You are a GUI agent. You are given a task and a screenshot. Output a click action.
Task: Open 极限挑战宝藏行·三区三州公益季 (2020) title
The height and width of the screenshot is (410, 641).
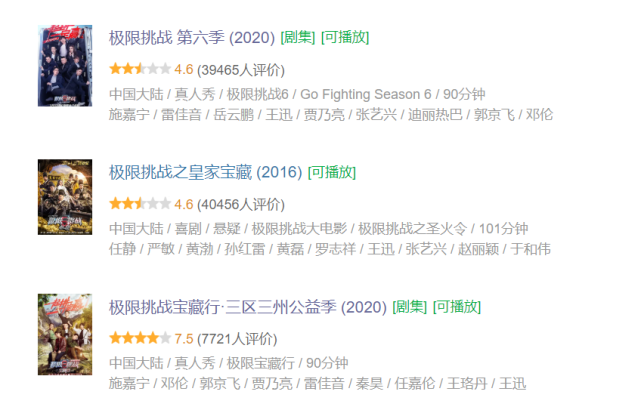click(x=247, y=306)
